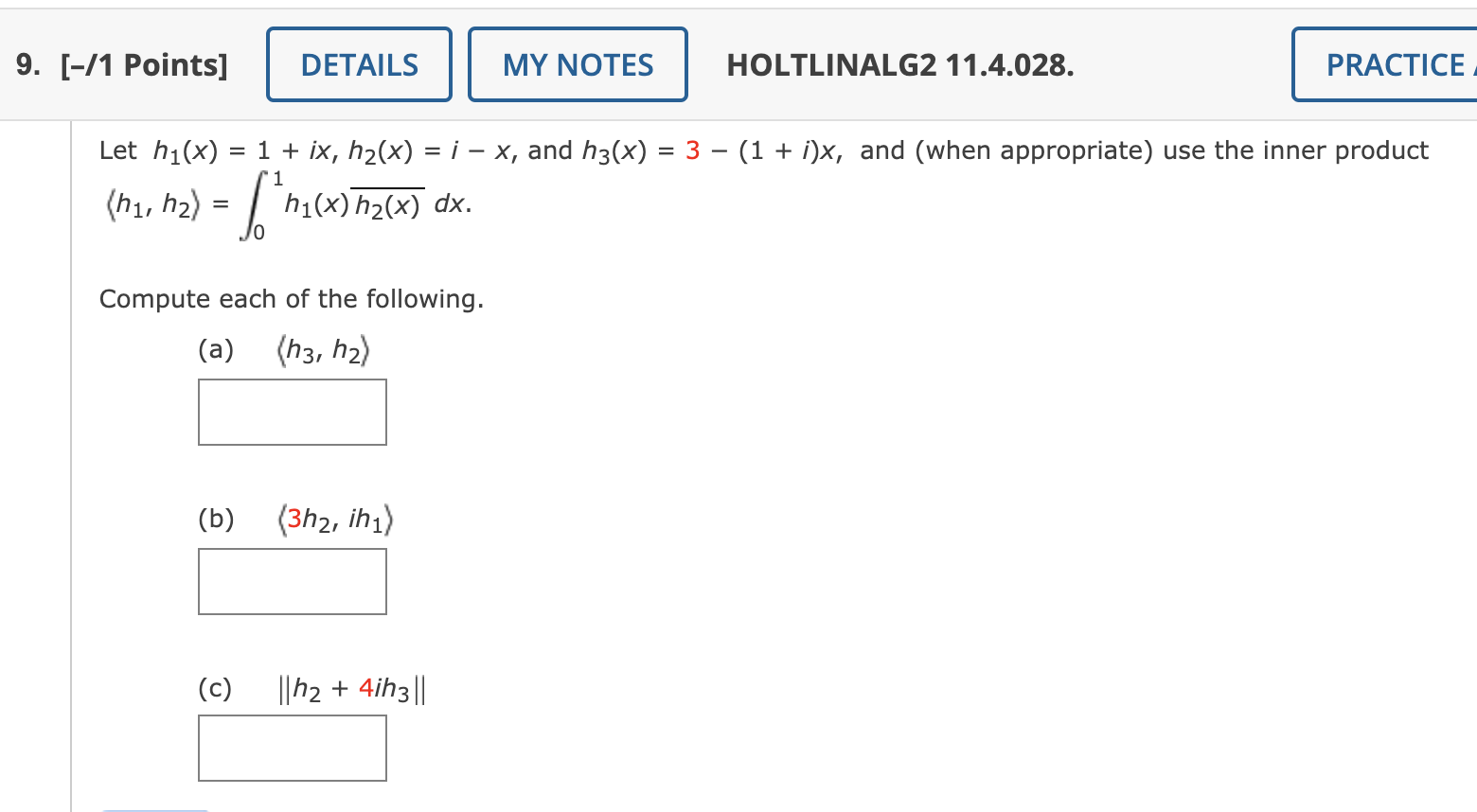This screenshot has width=1477, height=812.
Task: Select the question points indicator [-/1 Points]
Action: 144,64
